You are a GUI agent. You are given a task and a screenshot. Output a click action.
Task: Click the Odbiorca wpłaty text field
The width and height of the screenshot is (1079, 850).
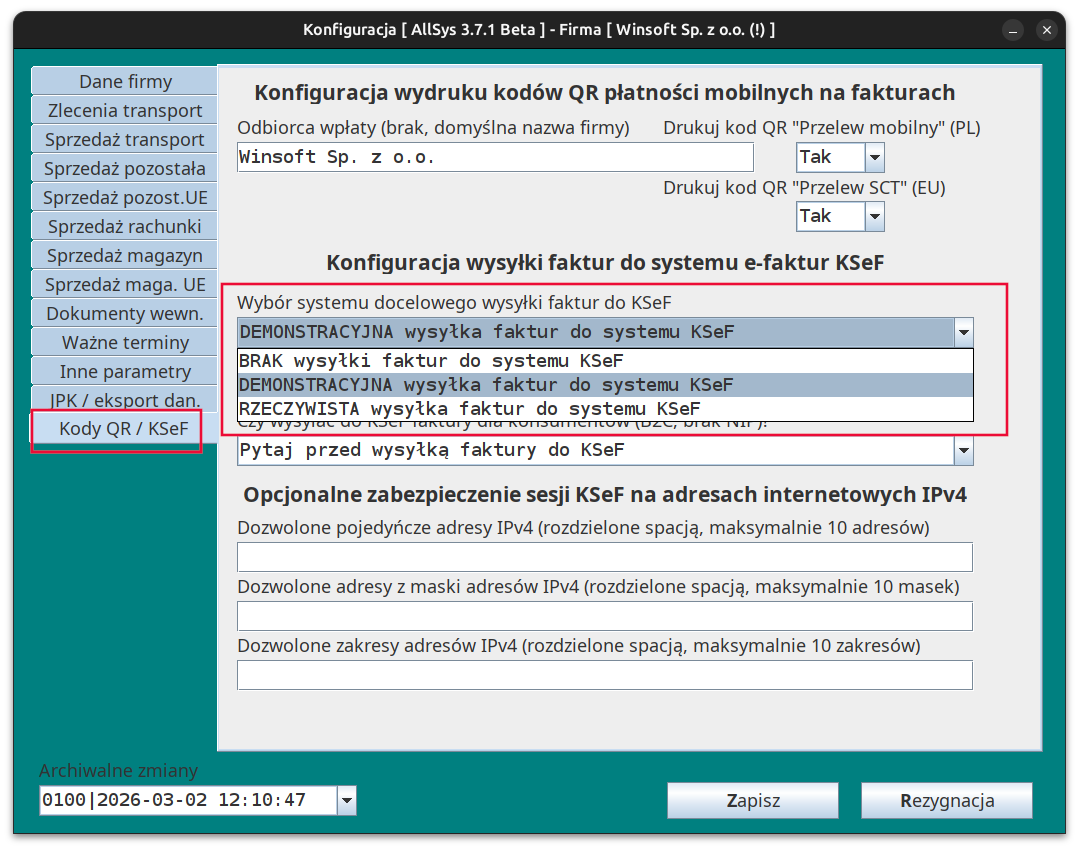coord(494,157)
